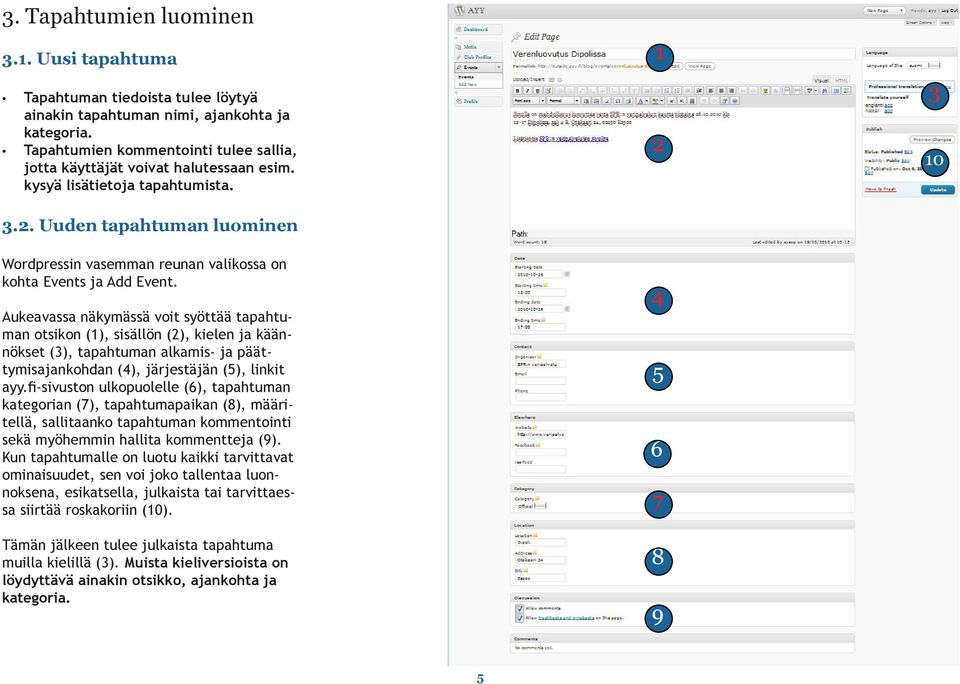Click the SPR:n veripalvelun sivuilta link in editor

(x=574, y=139)
